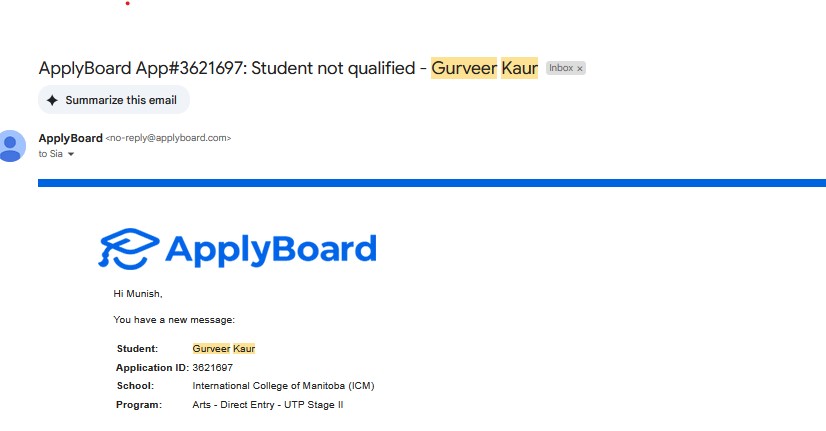Click the sparkle icon beside Summarize
The height and width of the screenshot is (431, 826).
pos(52,100)
